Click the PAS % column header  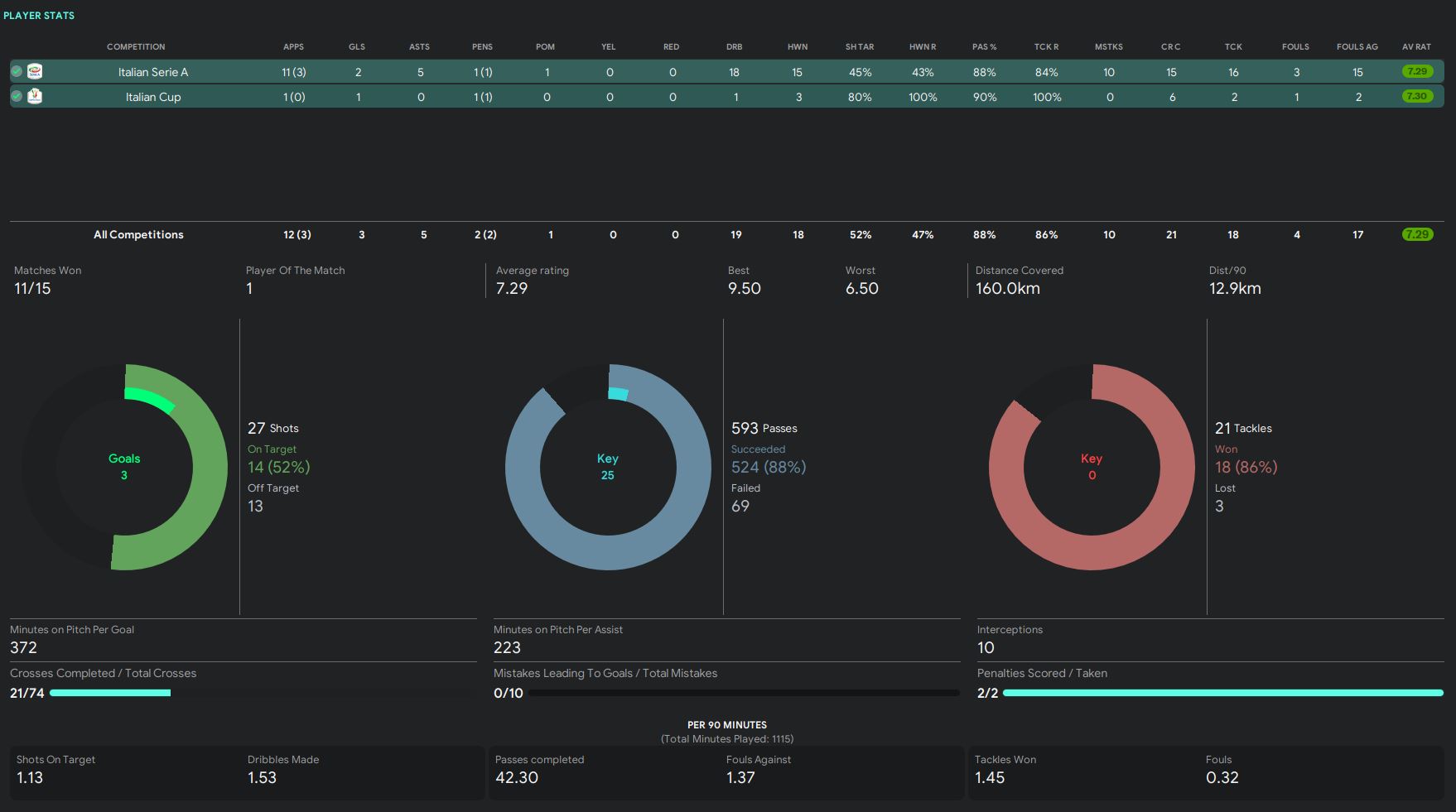[984, 47]
